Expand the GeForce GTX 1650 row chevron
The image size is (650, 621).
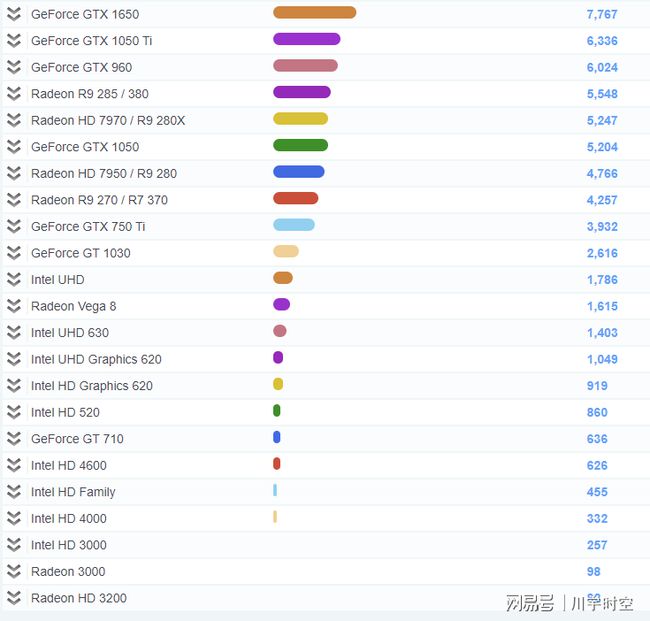(x=14, y=14)
